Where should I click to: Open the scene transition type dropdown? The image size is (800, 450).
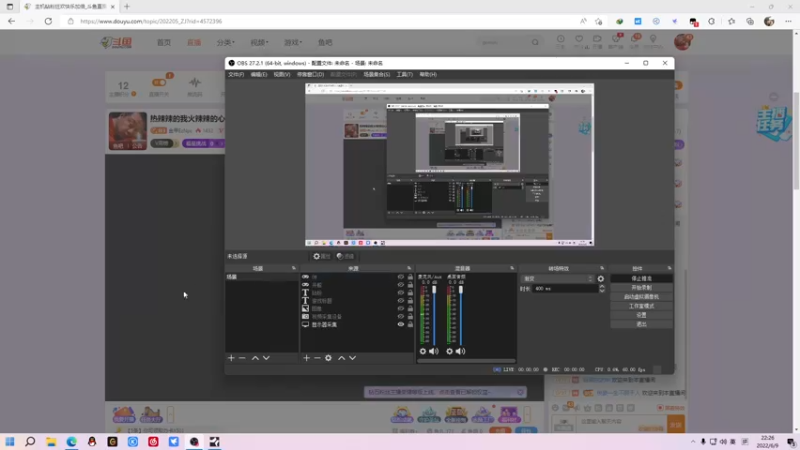pyautogui.click(x=558, y=279)
